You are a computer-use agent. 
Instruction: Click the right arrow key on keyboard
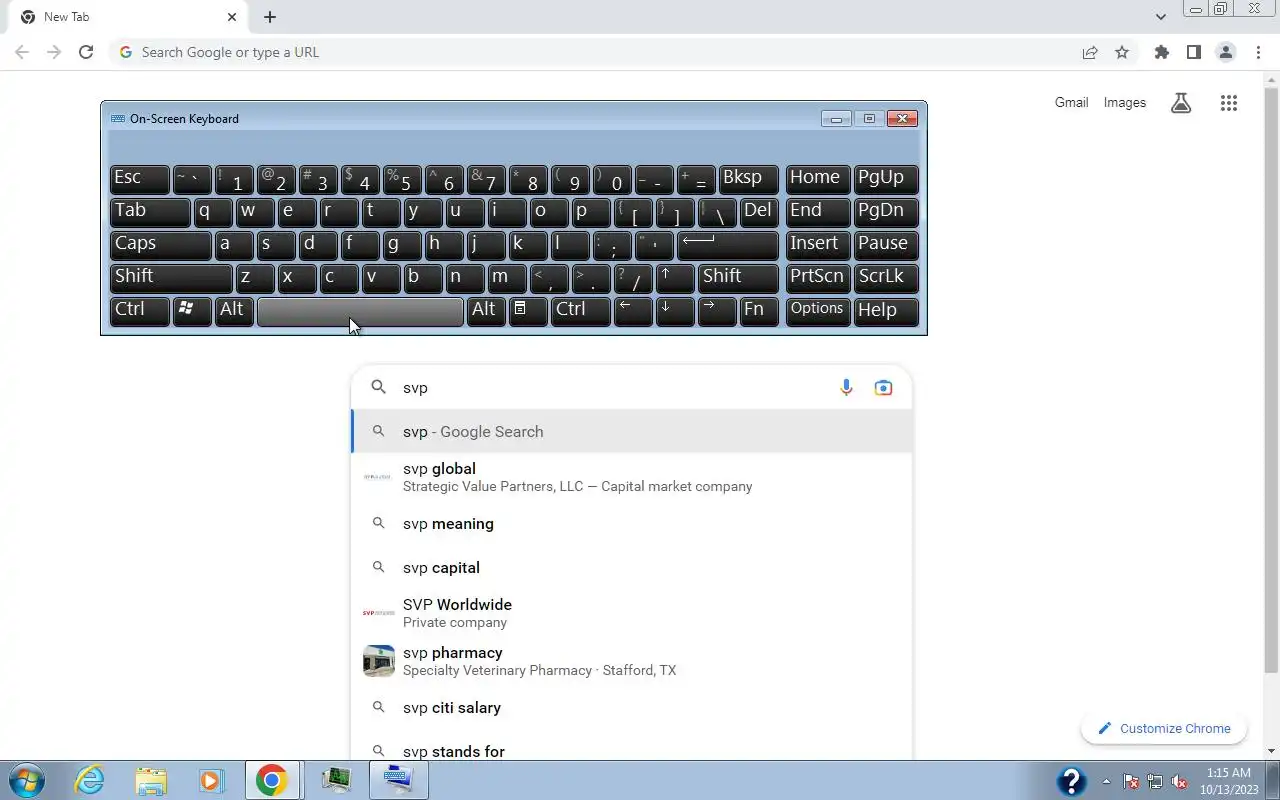pyautogui.click(x=718, y=310)
